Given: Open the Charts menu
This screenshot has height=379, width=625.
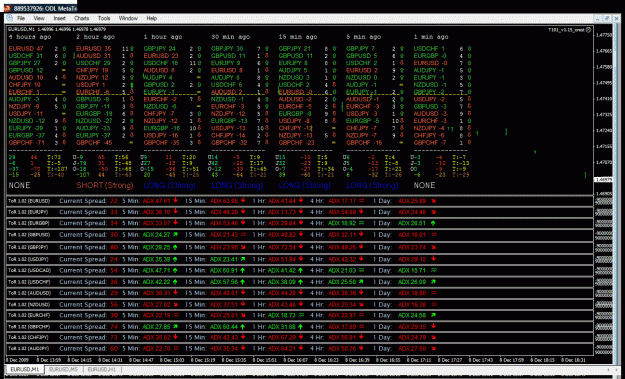Looking at the screenshot, I should (82, 18).
